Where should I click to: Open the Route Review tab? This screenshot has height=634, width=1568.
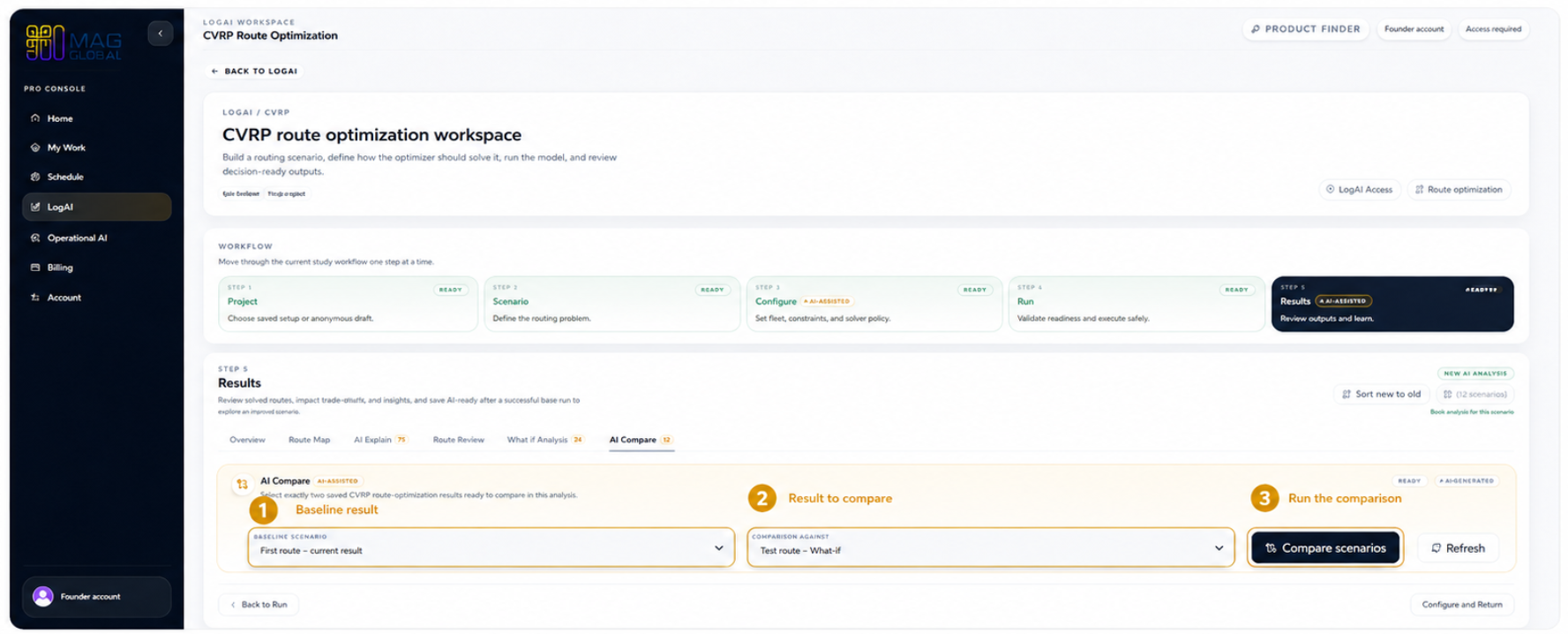pyautogui.click(x=458, y=440)
